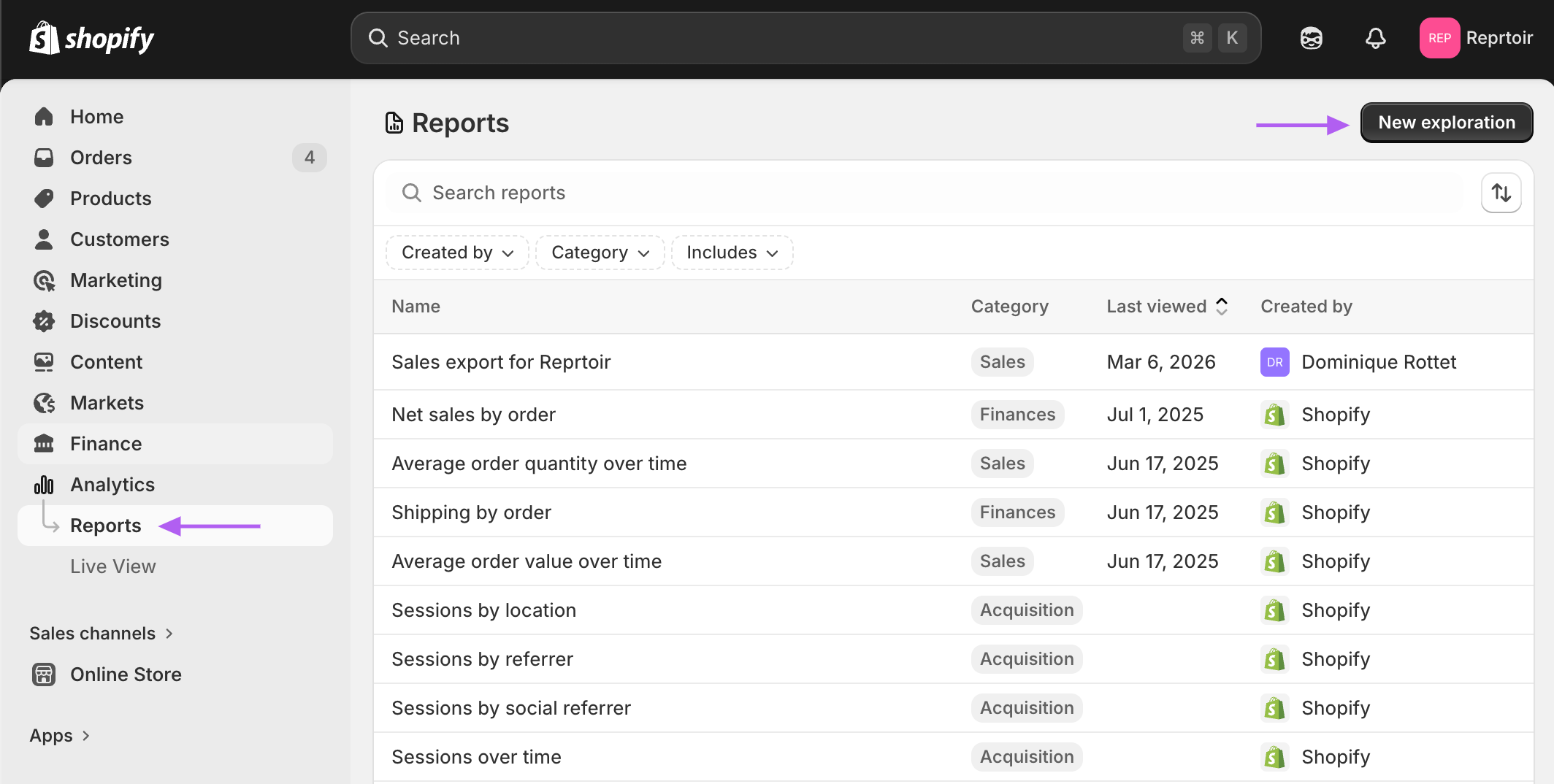1554x784 pixels.
Task: Sort by the Last viewed column
Action: pos(1166,307)
